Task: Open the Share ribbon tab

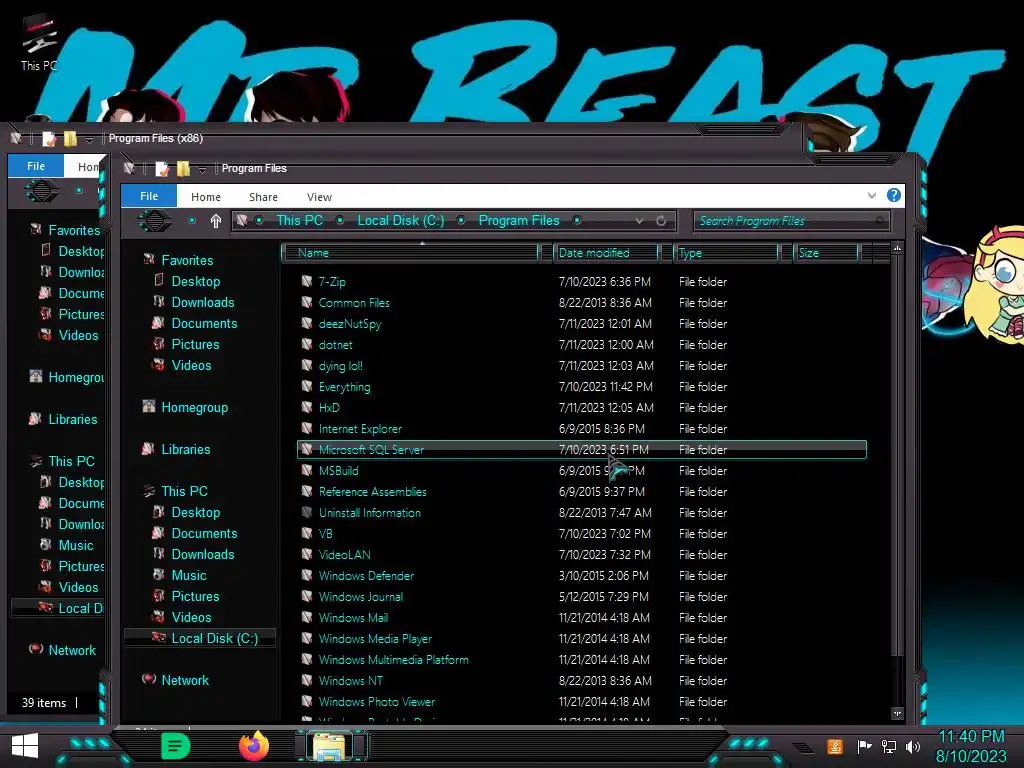Action: (x=263, y=197)
